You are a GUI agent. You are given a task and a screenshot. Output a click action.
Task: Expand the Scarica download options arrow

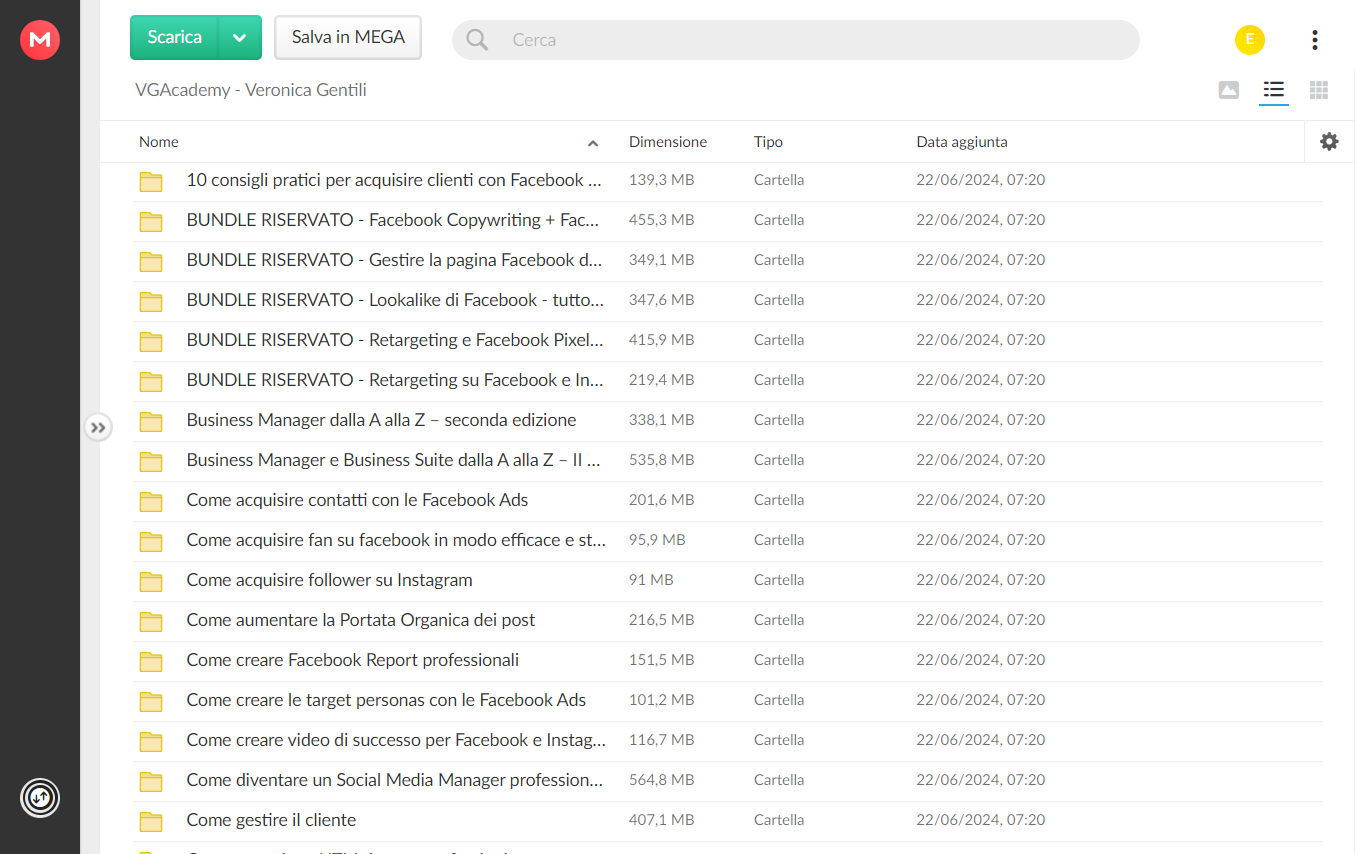click(239, 37)
